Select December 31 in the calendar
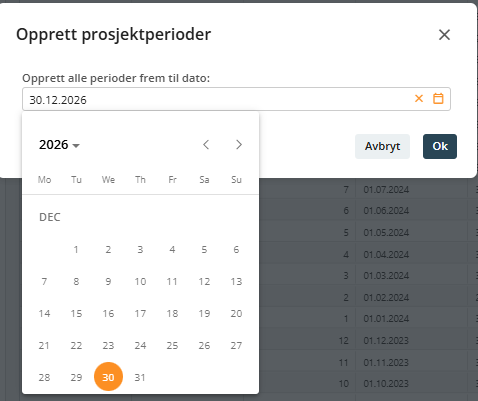The height and width of the screenshot is (401, 478). pos(140,377)
